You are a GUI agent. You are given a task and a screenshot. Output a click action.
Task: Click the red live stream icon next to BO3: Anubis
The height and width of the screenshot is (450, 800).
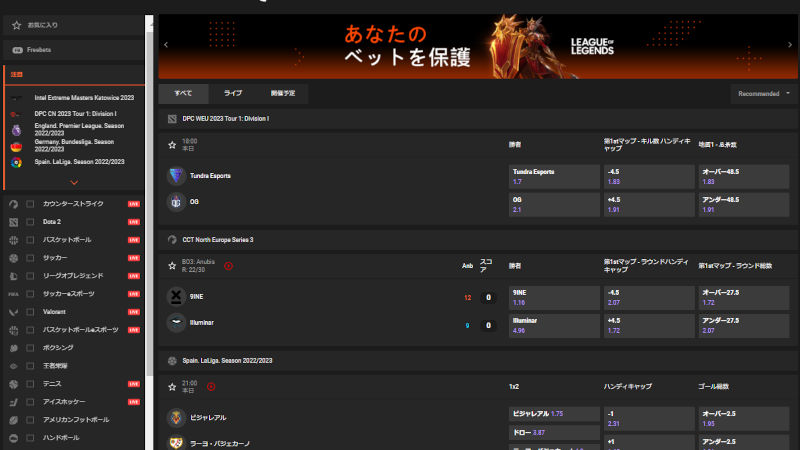coord(228,266)
